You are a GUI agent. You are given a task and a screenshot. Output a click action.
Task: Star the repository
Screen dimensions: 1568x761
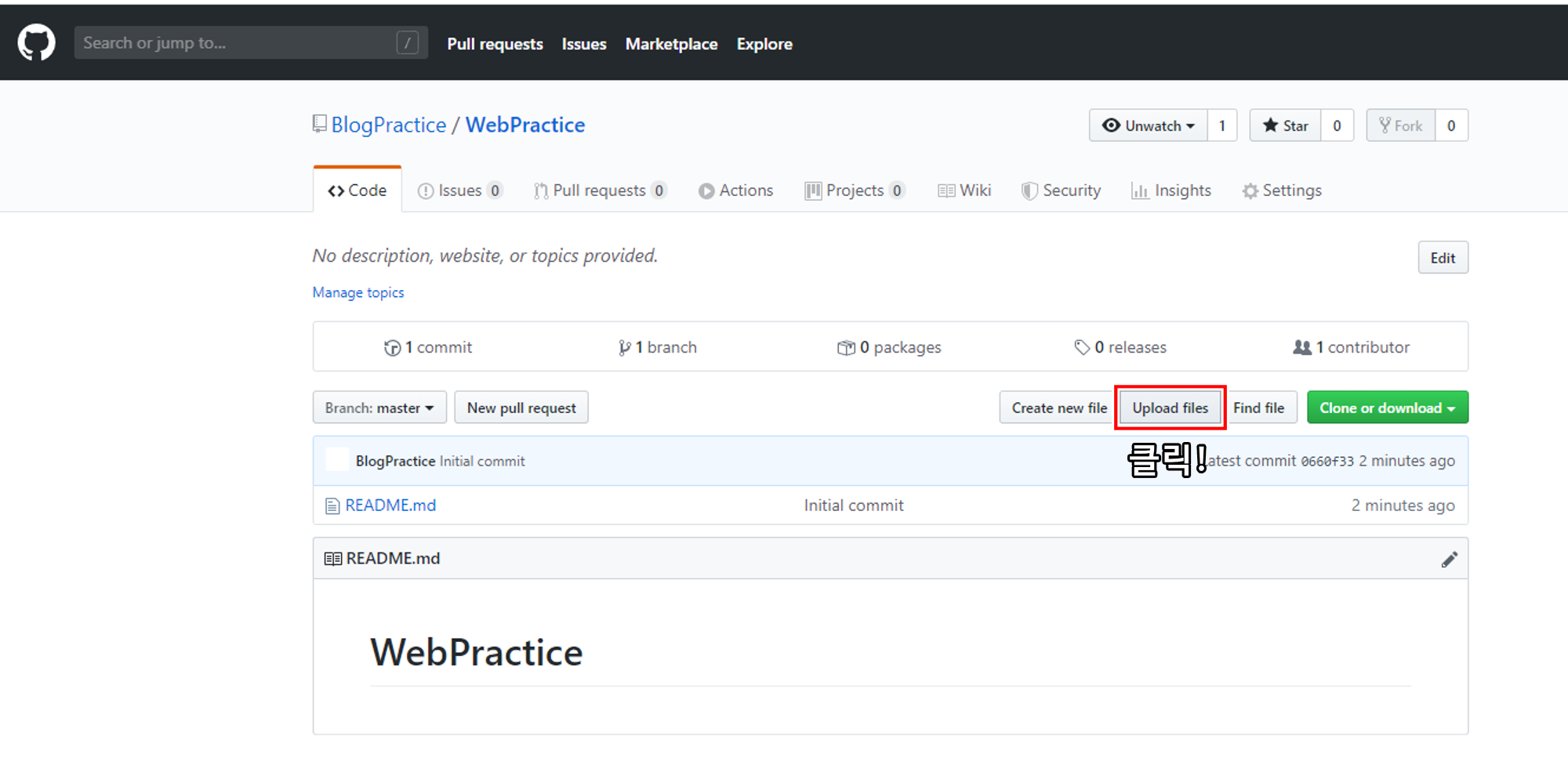(1286, 125)
